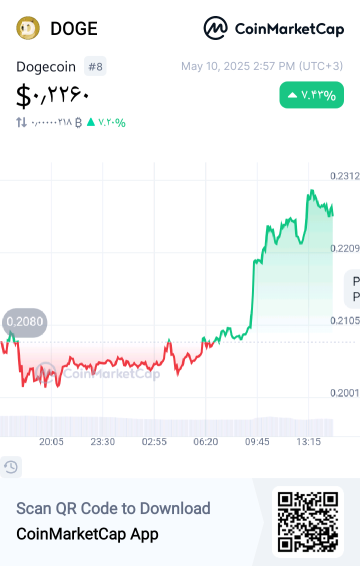
Task: Click the green triangle beside the BTC percent change
Action: click(x=91, y=122)
